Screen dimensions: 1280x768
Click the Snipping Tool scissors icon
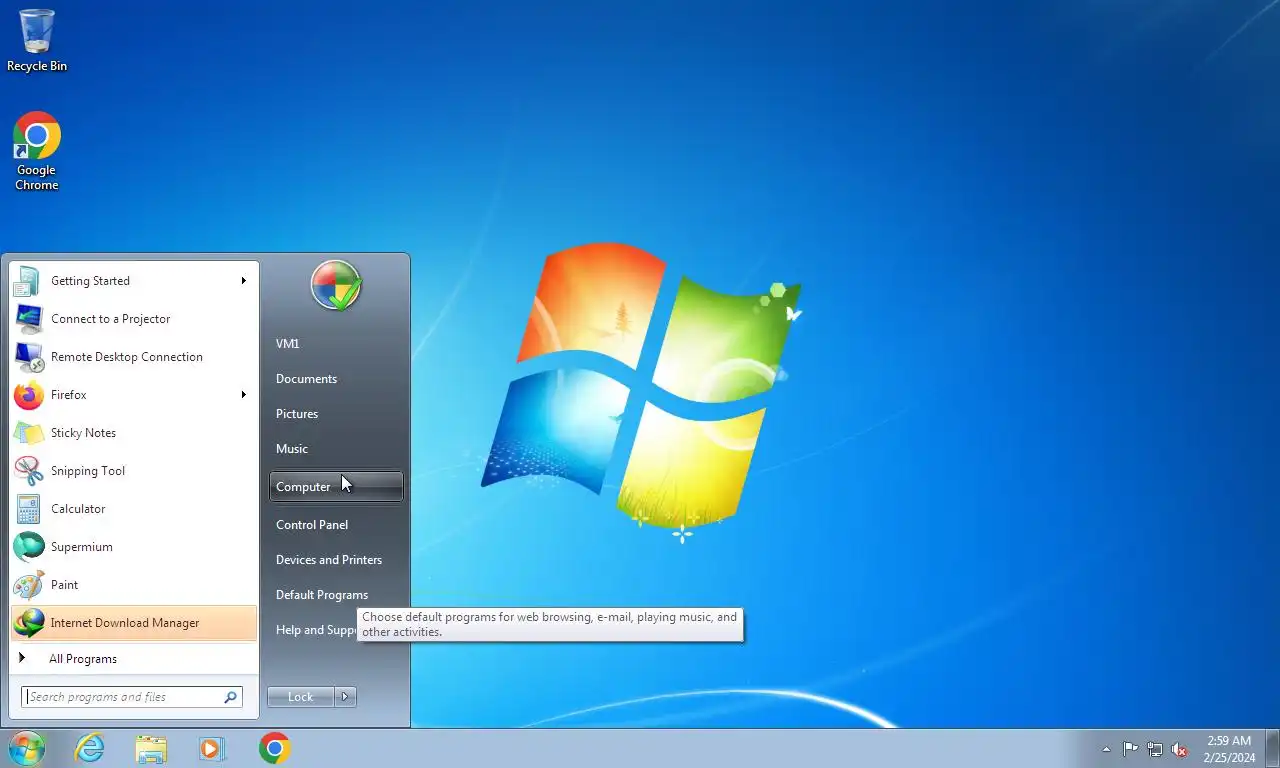tap(28, 471)
